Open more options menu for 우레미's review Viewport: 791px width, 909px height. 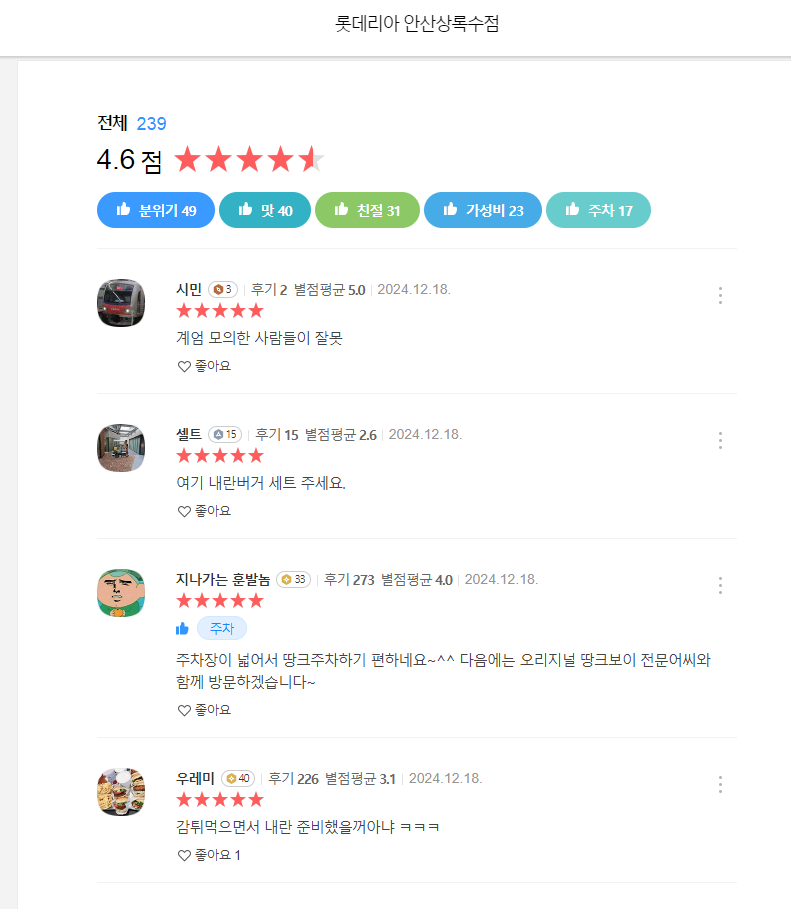pyautogui.click(x=720, y=784)
